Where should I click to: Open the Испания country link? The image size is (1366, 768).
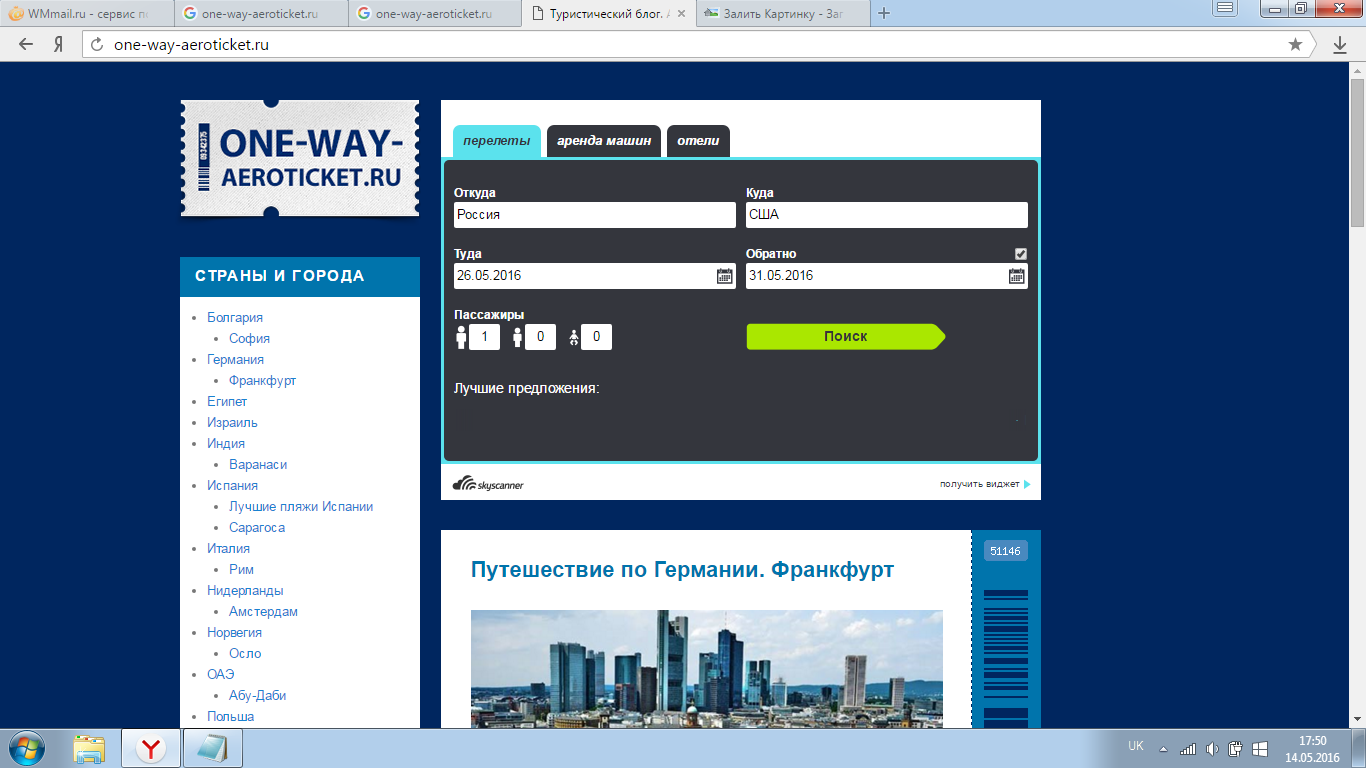(x=232, y=485)
